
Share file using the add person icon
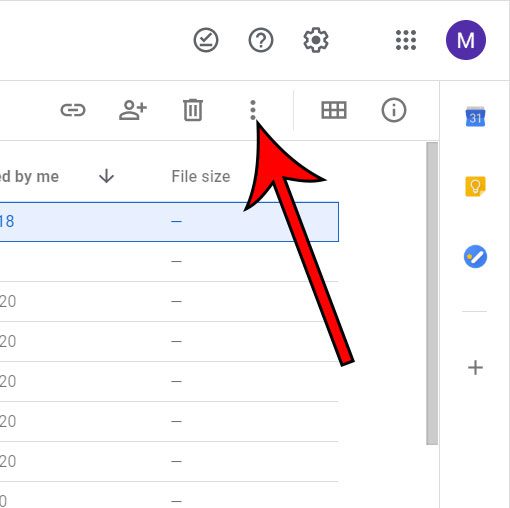pyautogui.click(x=133, y=110)
